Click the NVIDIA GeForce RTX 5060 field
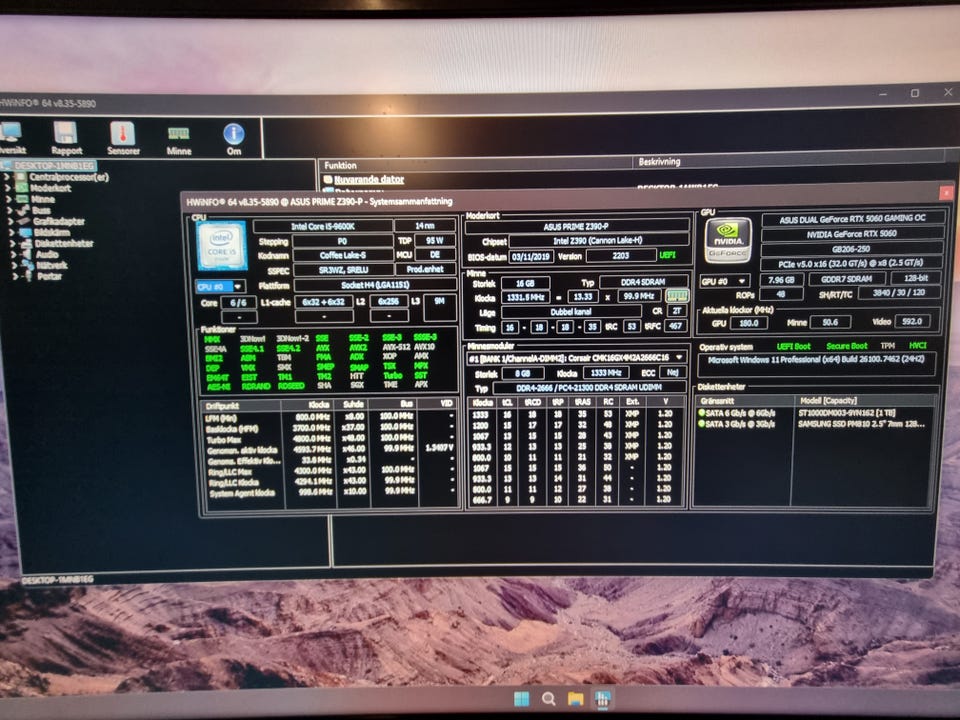The width and height of the screenshot is (960, 720). pos(852,233)
